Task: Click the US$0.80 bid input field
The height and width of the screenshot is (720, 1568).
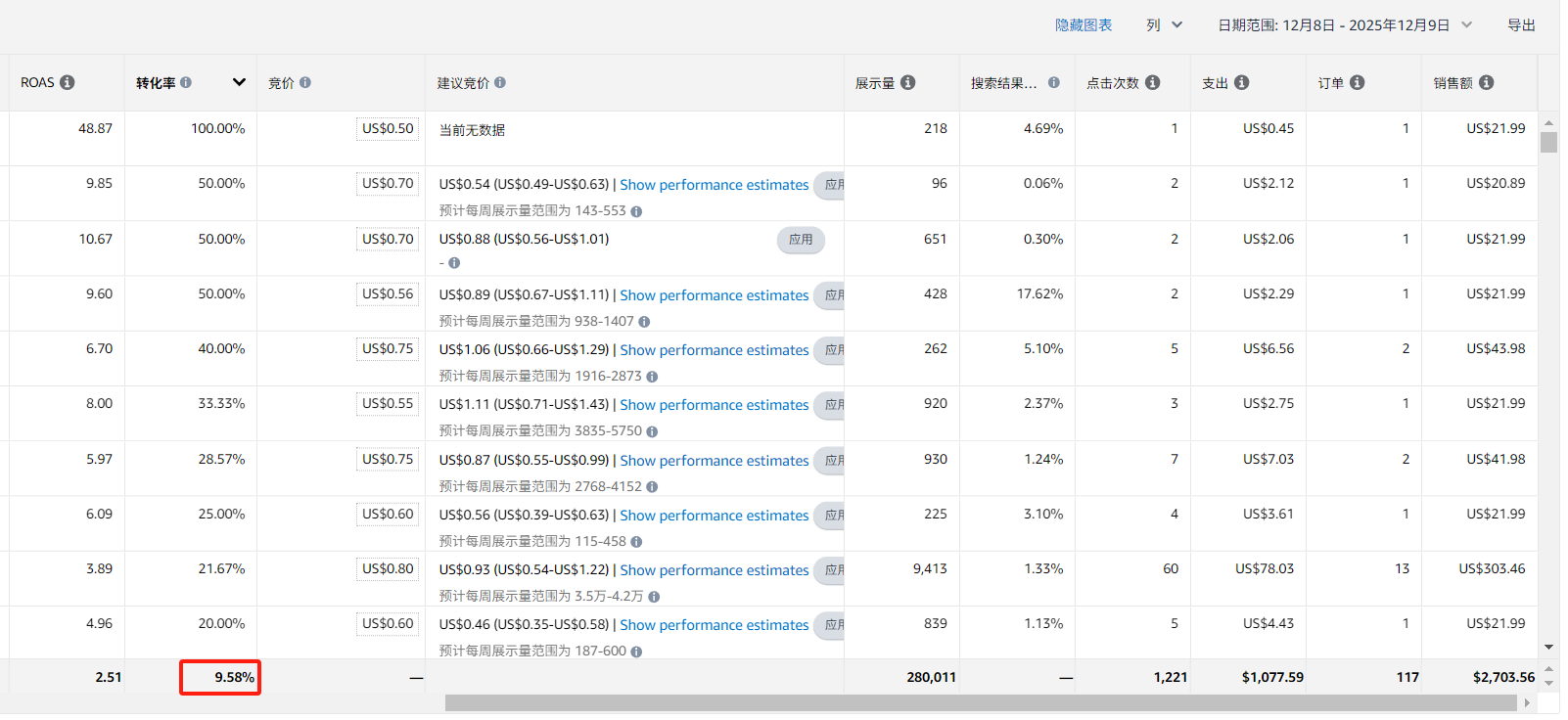Action: [x=388, y=569]
